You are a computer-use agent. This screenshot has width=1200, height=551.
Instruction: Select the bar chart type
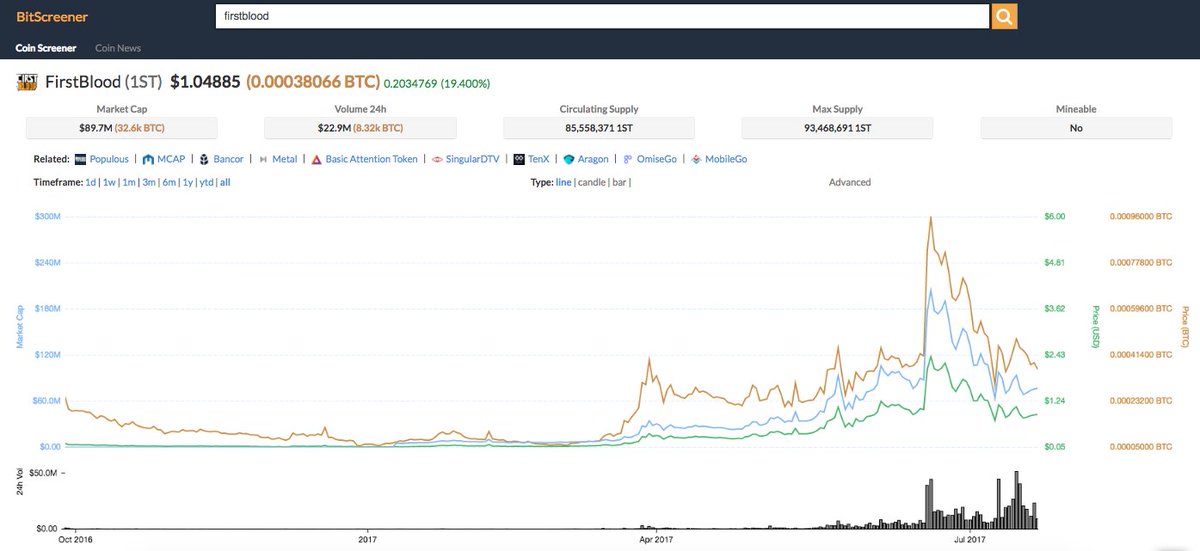coord(620,183)
